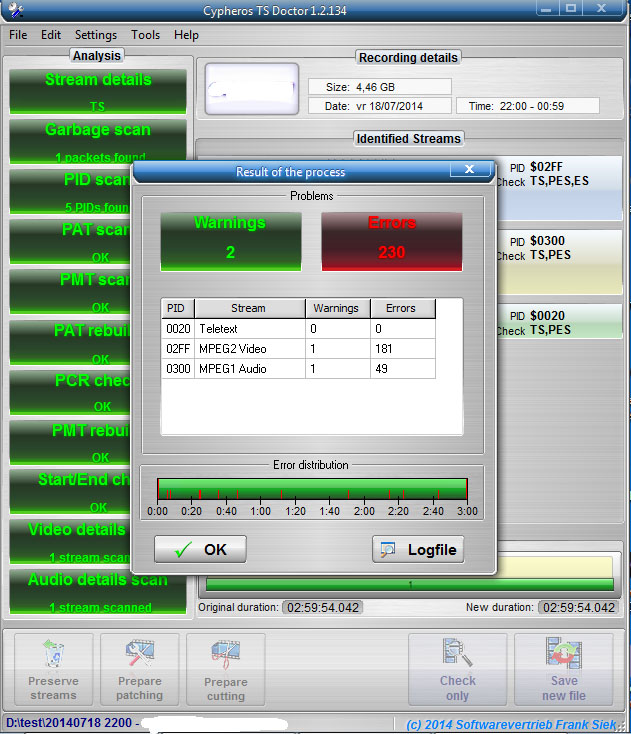Click the Check only magnifier icon
This screenshot has height=734, width=631.
click(457, 653)
